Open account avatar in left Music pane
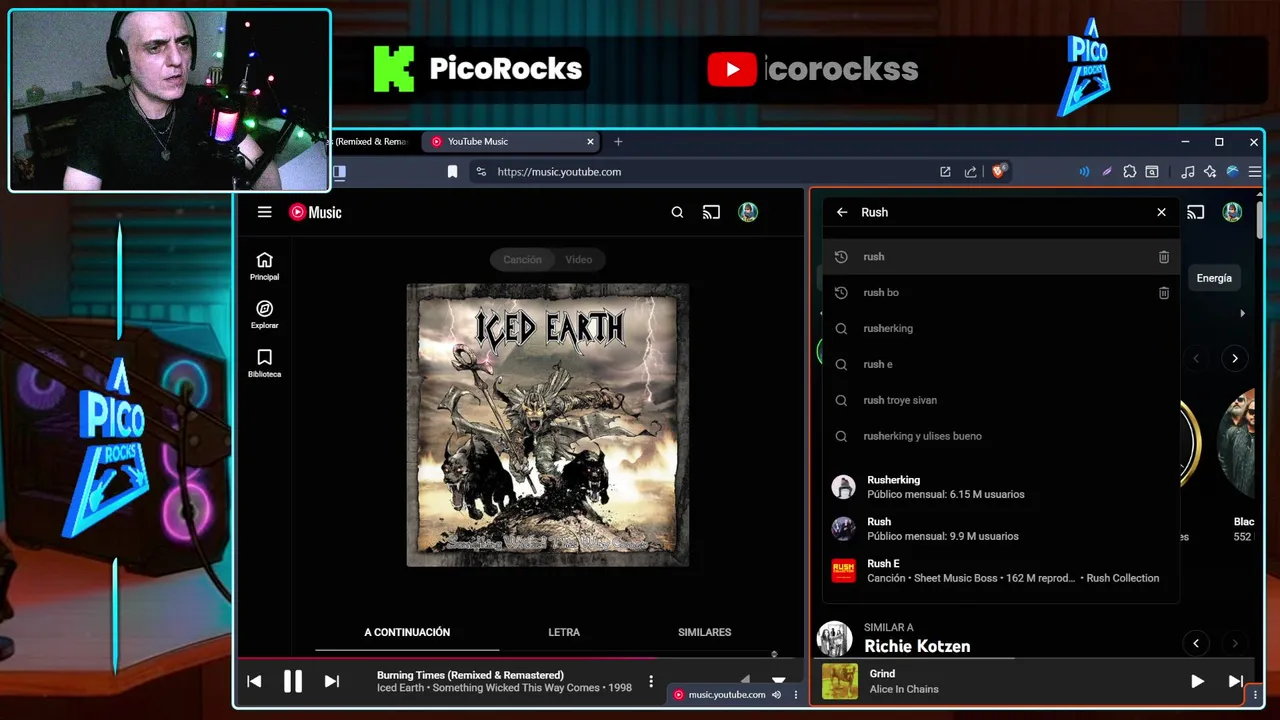 748,212
